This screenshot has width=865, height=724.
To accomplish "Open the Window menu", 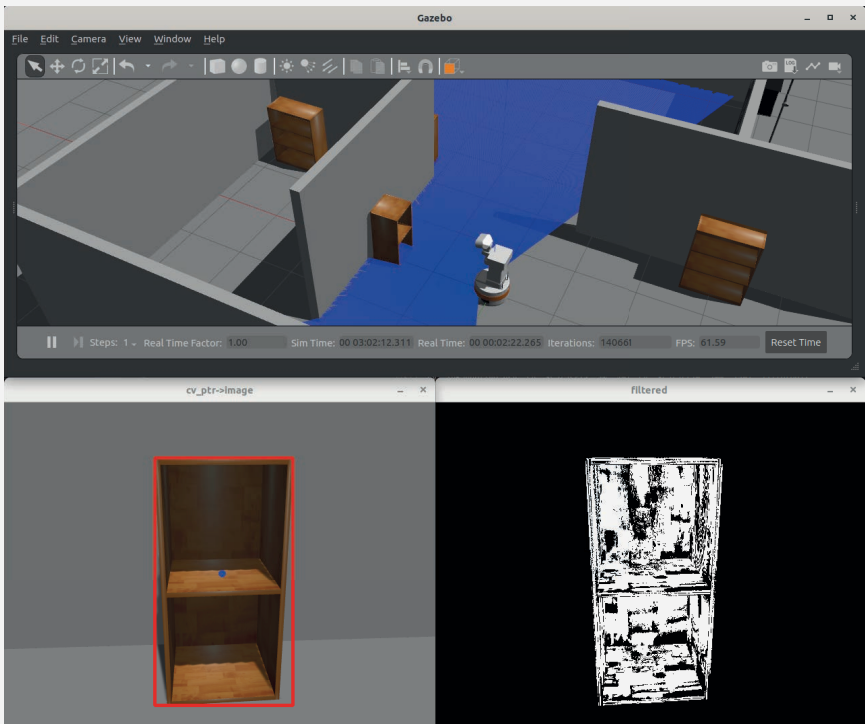I will (172, 39).
